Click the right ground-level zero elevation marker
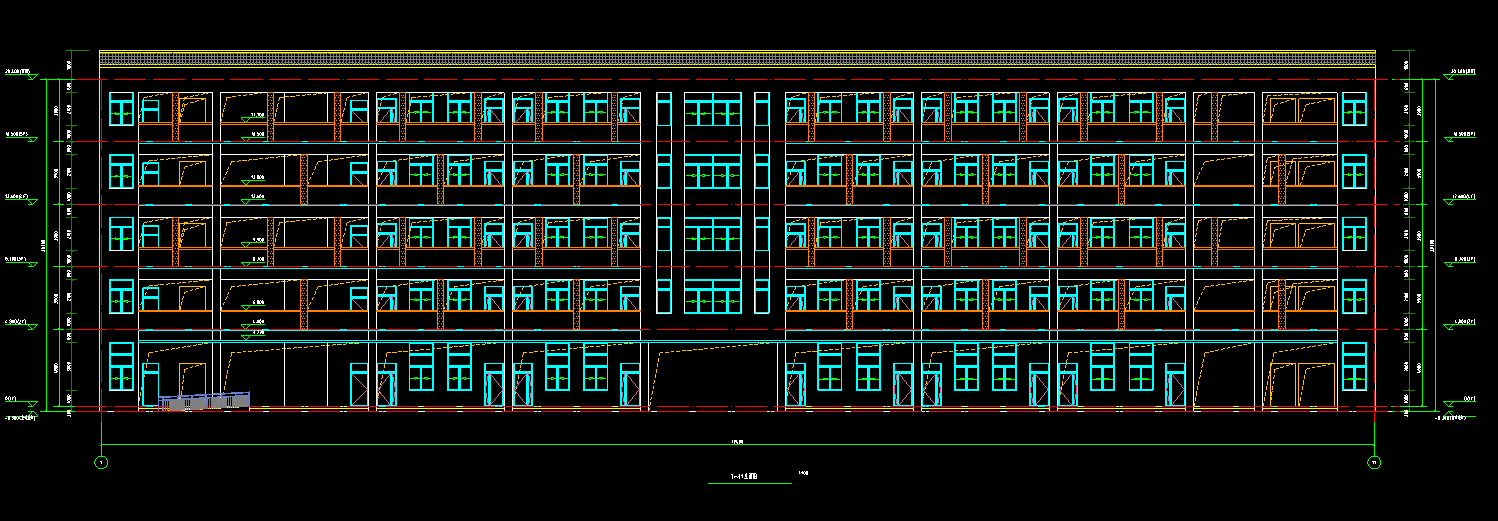This screenshot has height=521, width=1498. pos(1469,401)
